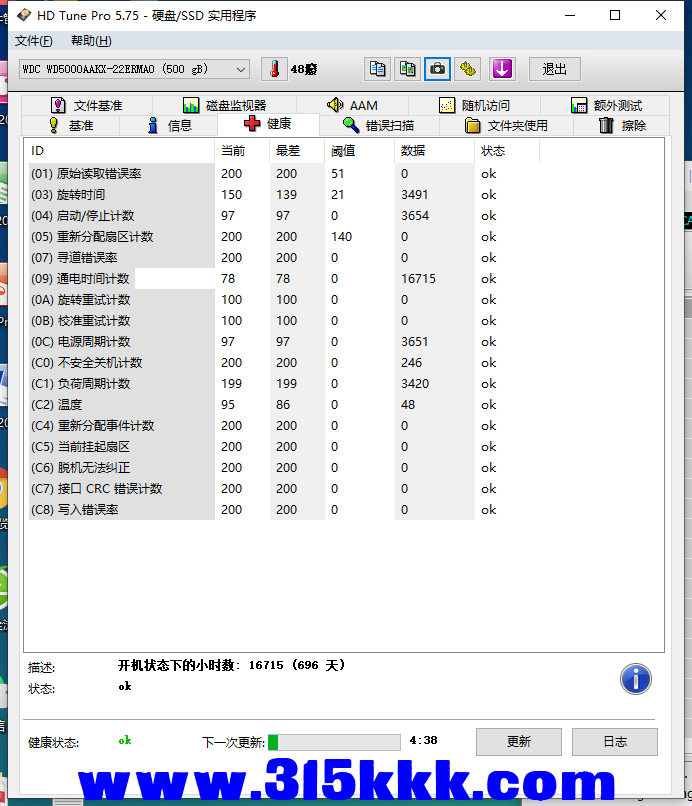Select the (09) 通电时间计数 row
692x806 pixels.
coord(120,279)
